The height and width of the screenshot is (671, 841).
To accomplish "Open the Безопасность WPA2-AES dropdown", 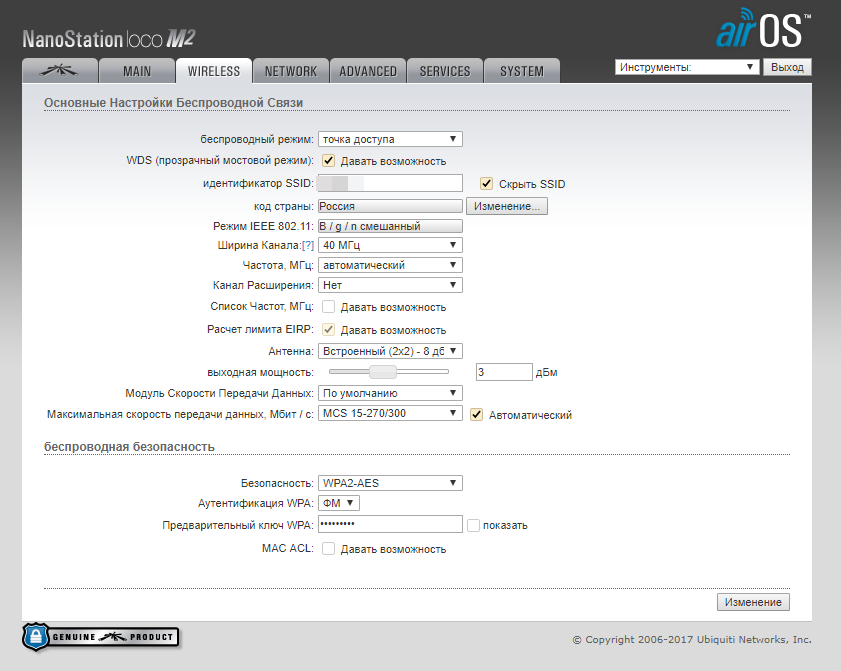I will 390,483.
